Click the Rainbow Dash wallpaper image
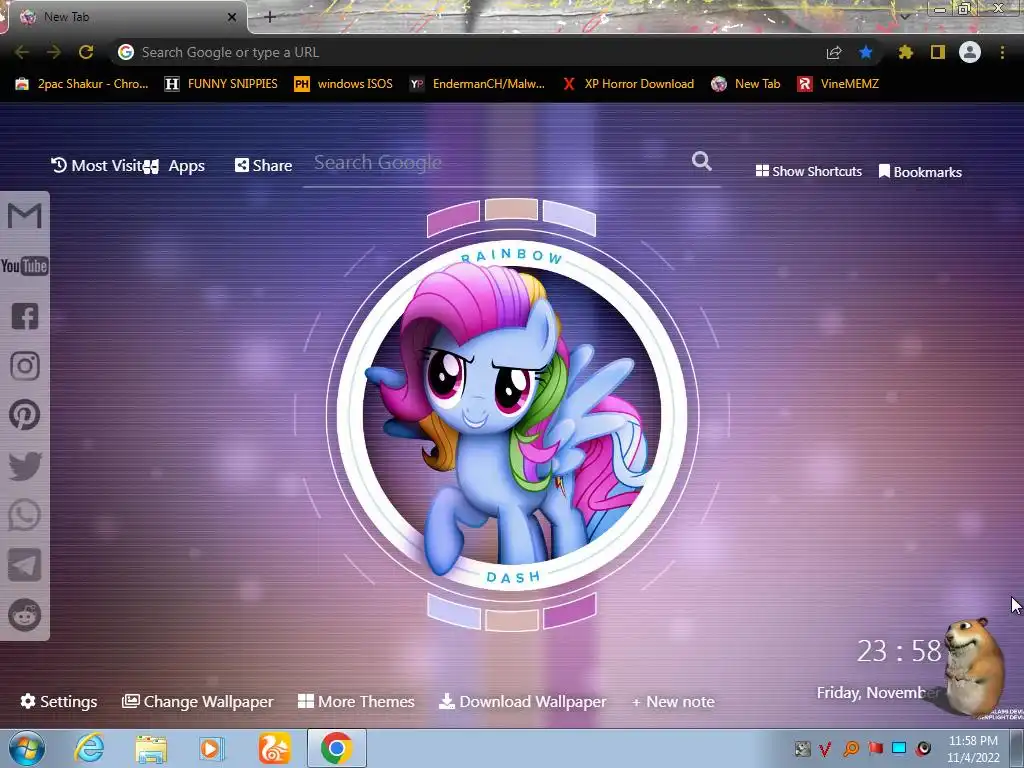 [x=511, y=415]
